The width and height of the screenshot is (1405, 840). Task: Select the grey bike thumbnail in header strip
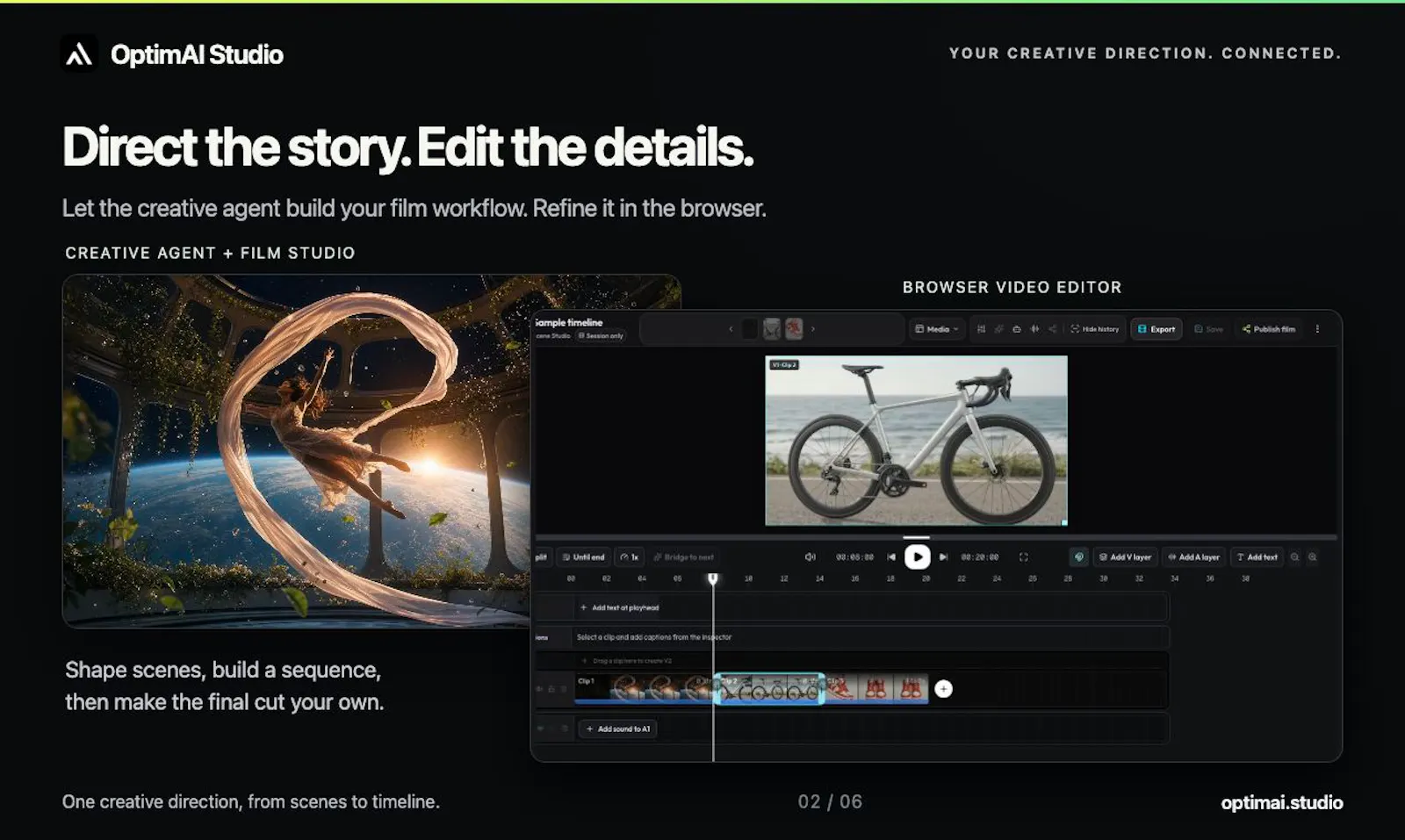pos(772,329)
